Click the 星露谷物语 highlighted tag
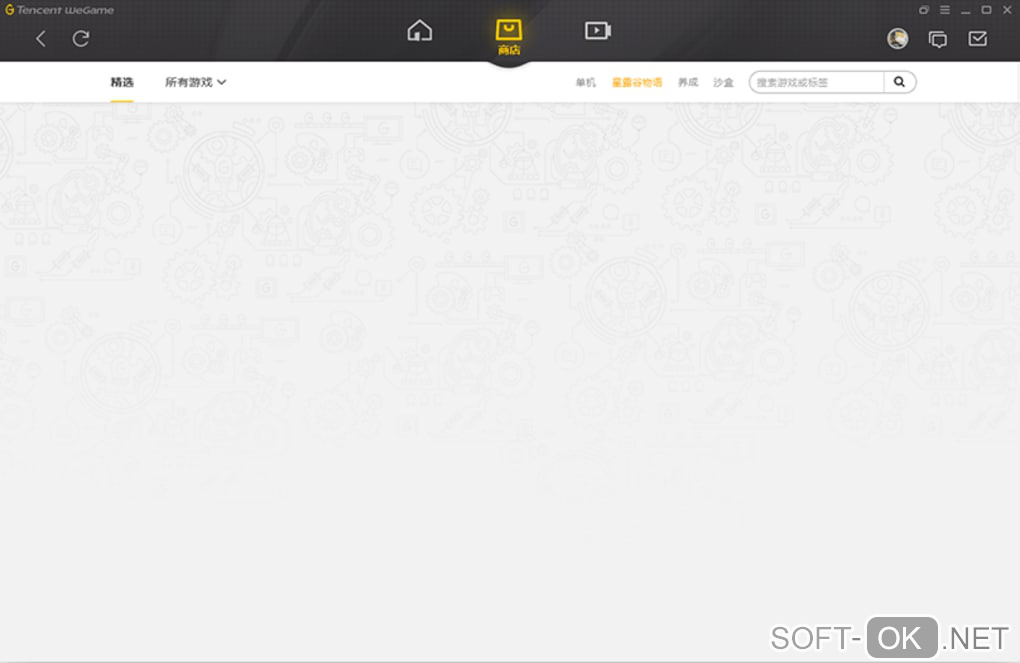Screen dimensions: 1020x663 (637, 83)
